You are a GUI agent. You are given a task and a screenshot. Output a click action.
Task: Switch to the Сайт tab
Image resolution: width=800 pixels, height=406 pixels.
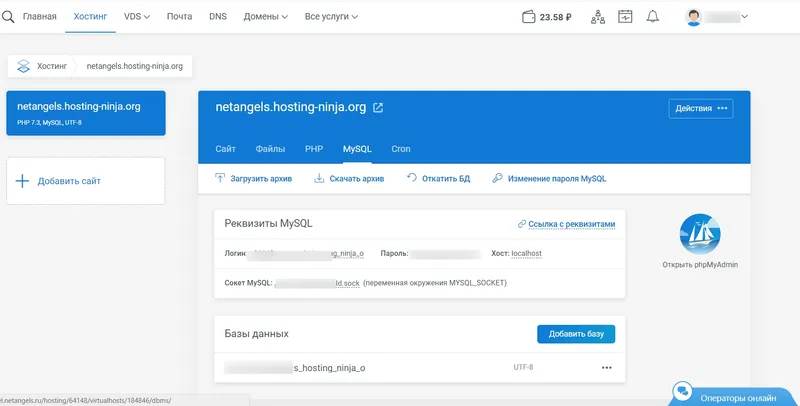(226, 149)
